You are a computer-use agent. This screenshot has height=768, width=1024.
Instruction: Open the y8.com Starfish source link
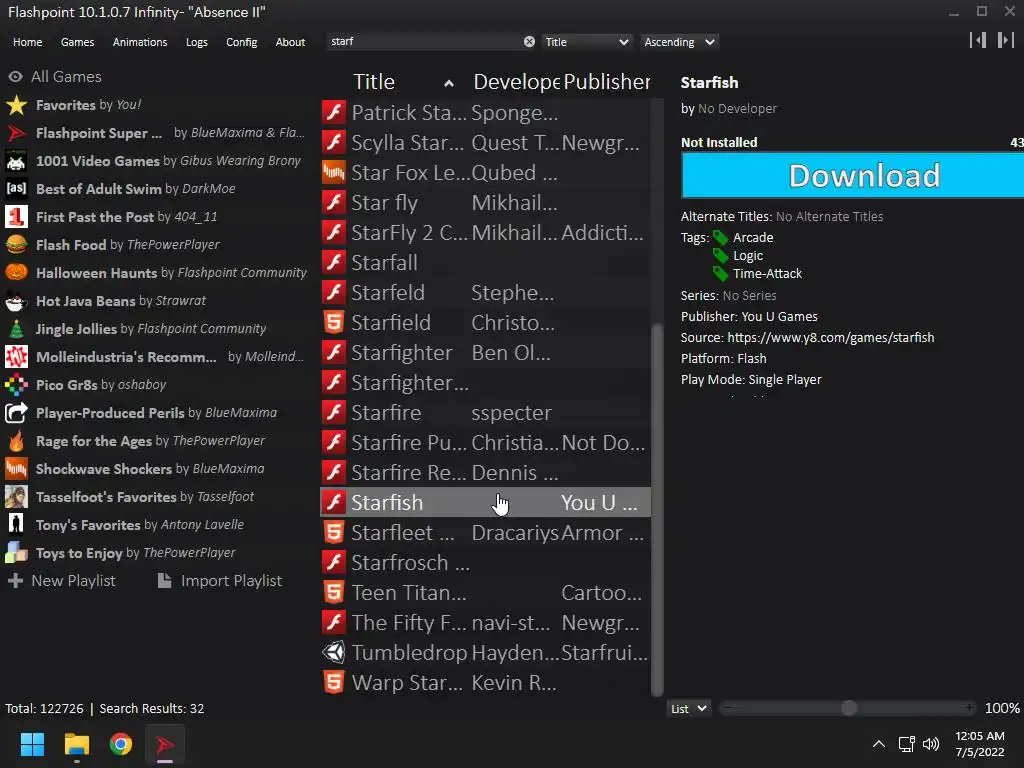[x=831, y=338]
